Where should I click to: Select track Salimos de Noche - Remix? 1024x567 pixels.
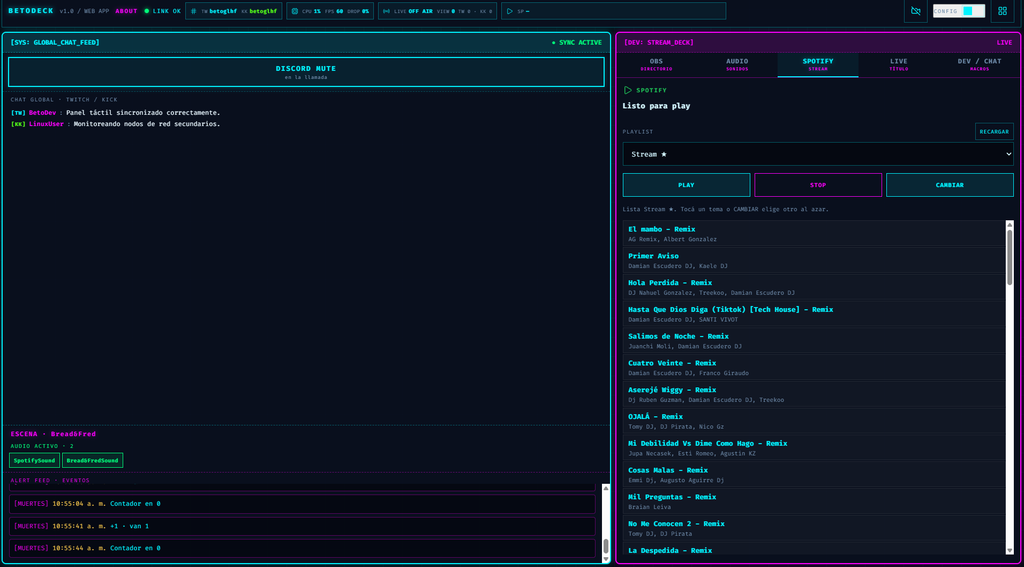pyautogui.click(x=814, y=341)
